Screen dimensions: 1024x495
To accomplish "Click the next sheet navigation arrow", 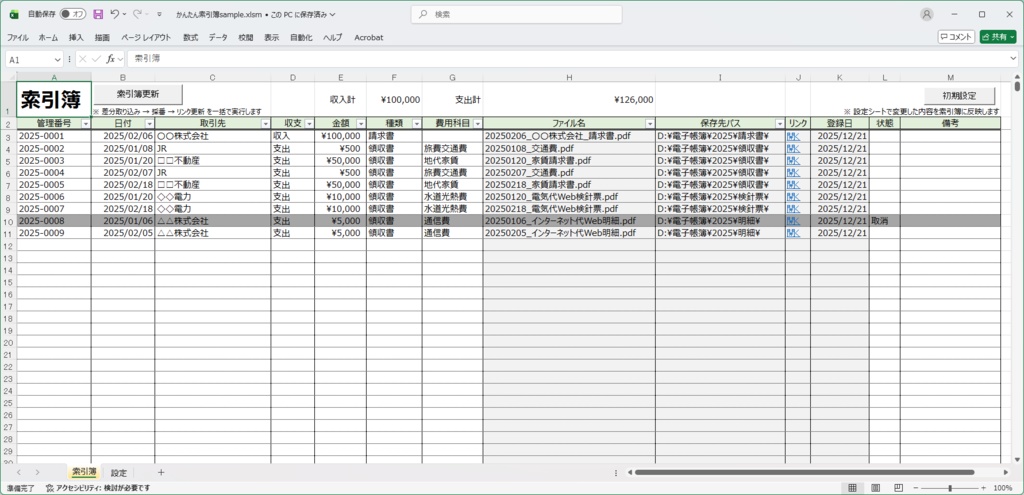I will tap(37, 472).
